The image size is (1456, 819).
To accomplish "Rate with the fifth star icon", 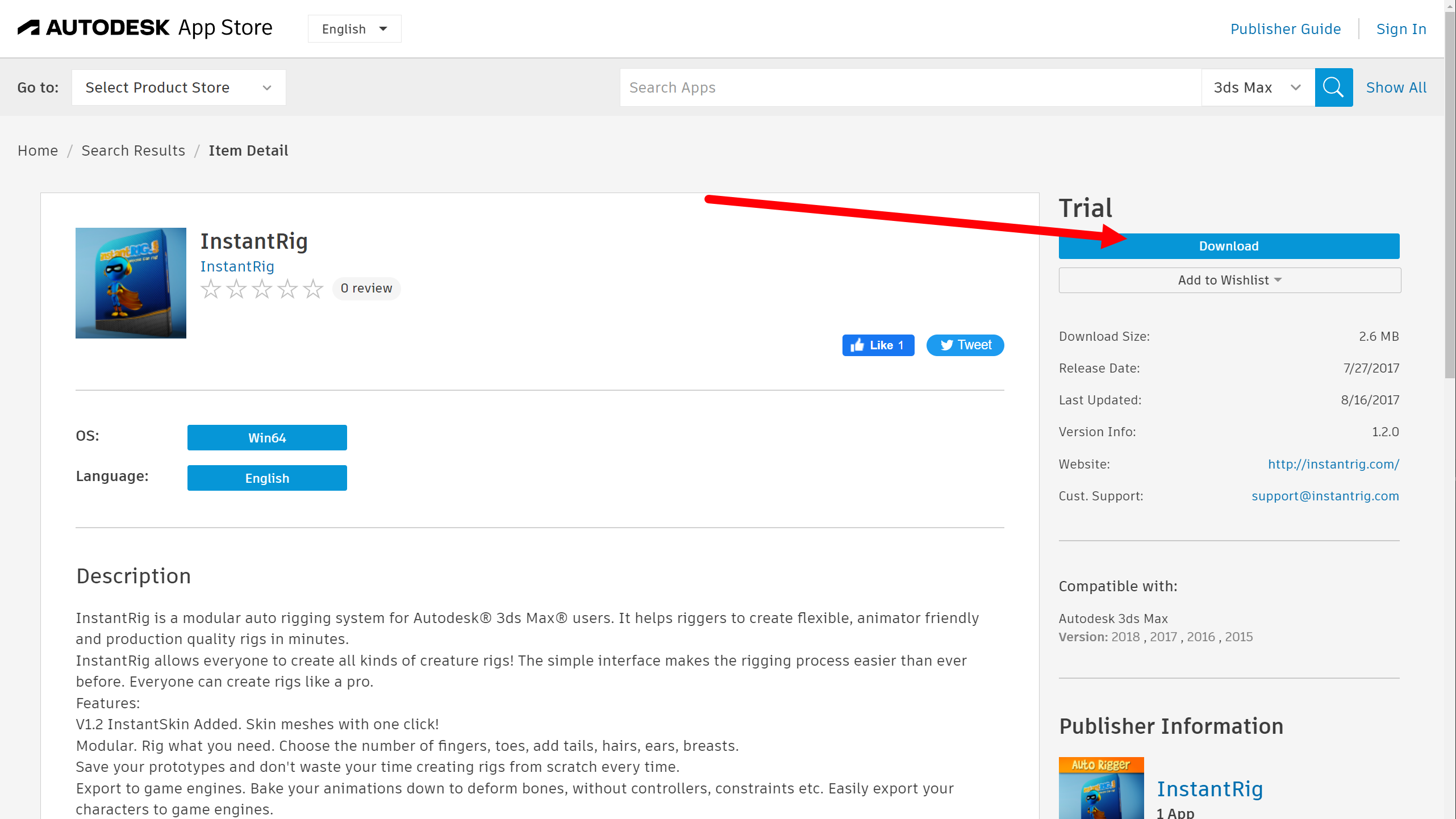I will 313,289.
